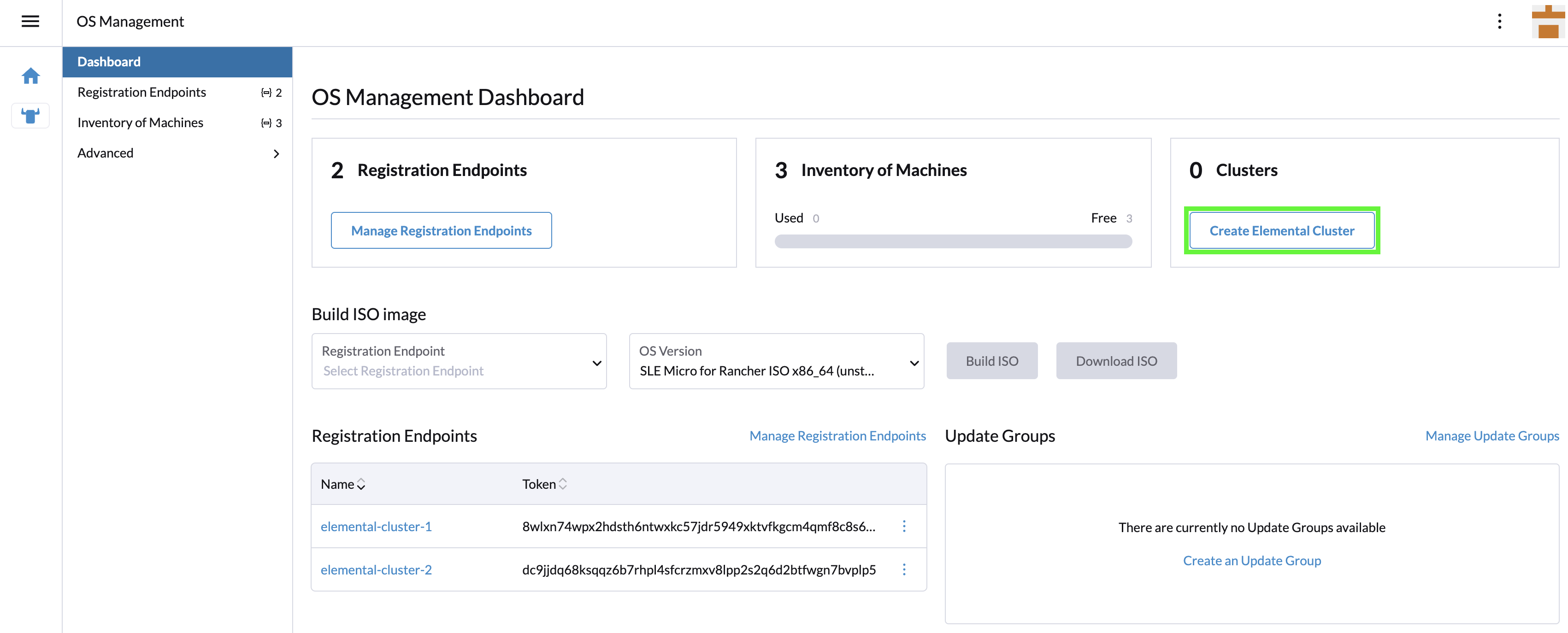Sort the endpoints table by Token

[x=563, y=484]
